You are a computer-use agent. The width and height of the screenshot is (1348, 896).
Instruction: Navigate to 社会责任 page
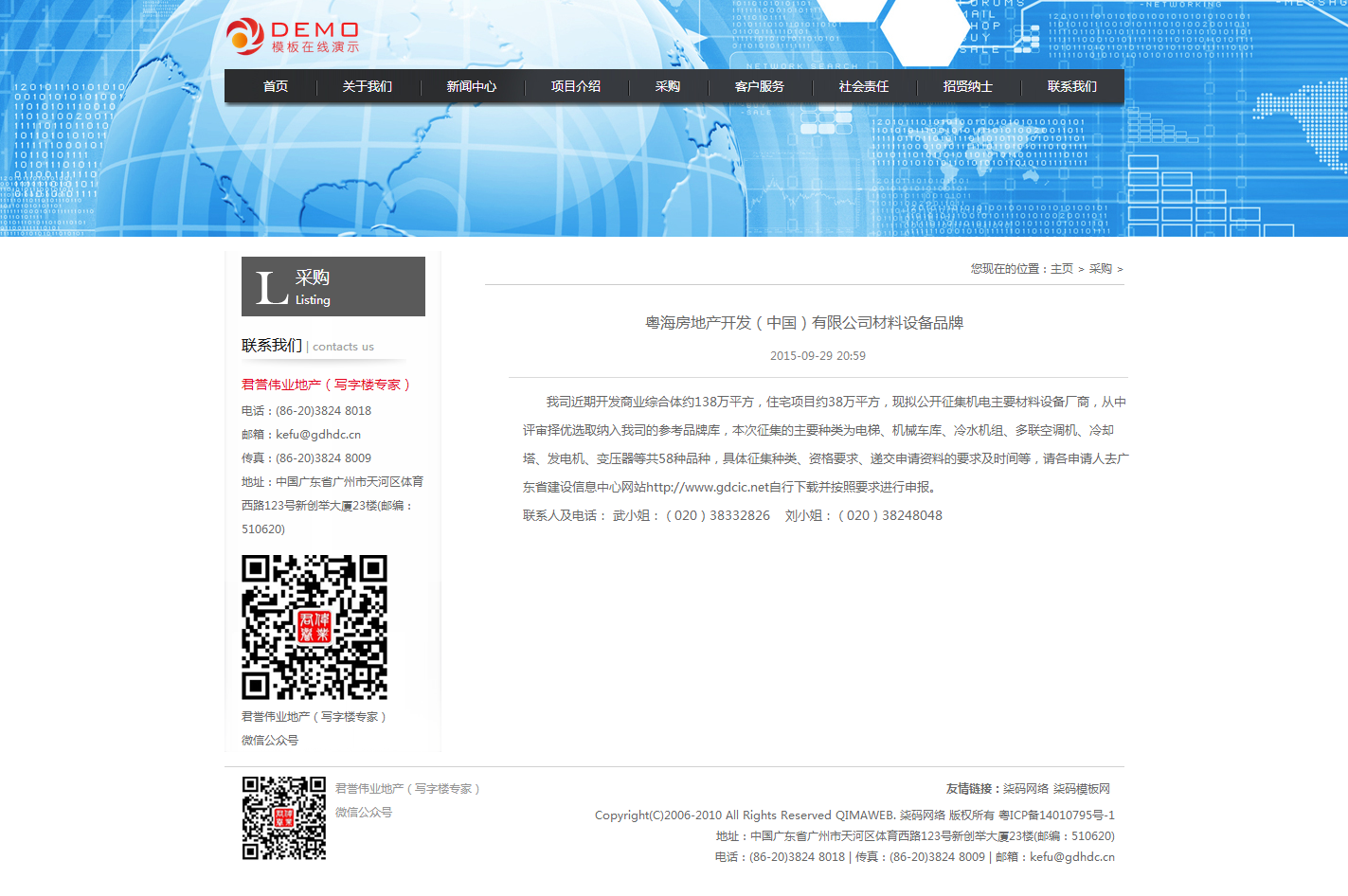(864, 86)
